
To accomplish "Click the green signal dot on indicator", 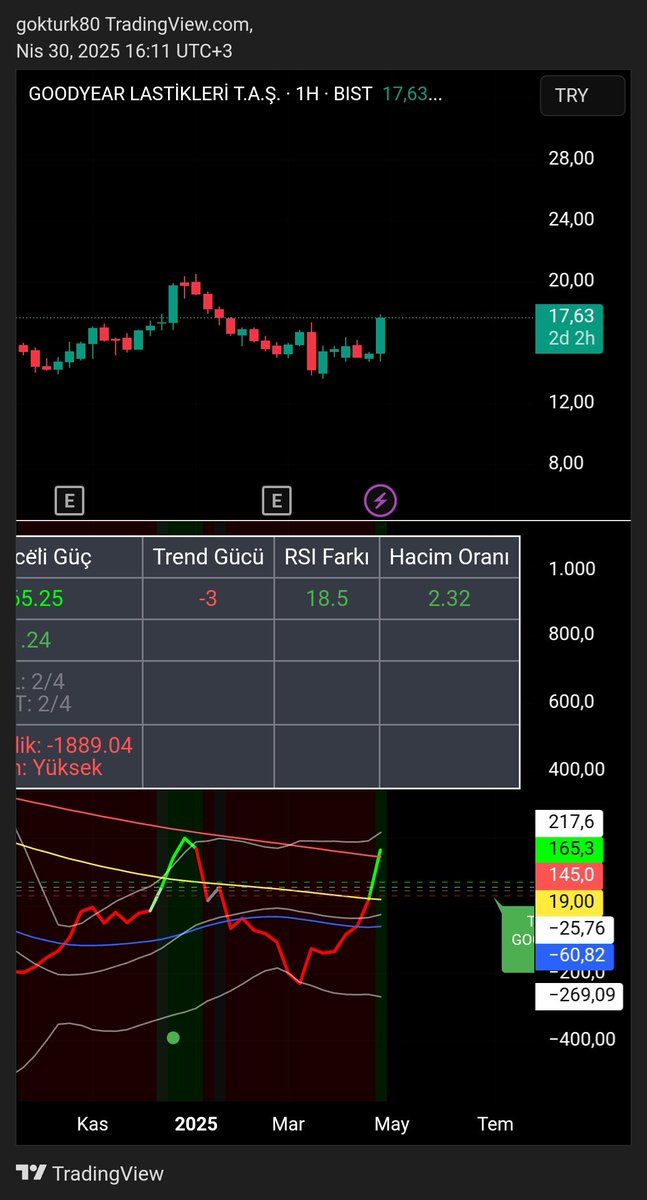I will pyautogui.click(x=173, y=1038).
